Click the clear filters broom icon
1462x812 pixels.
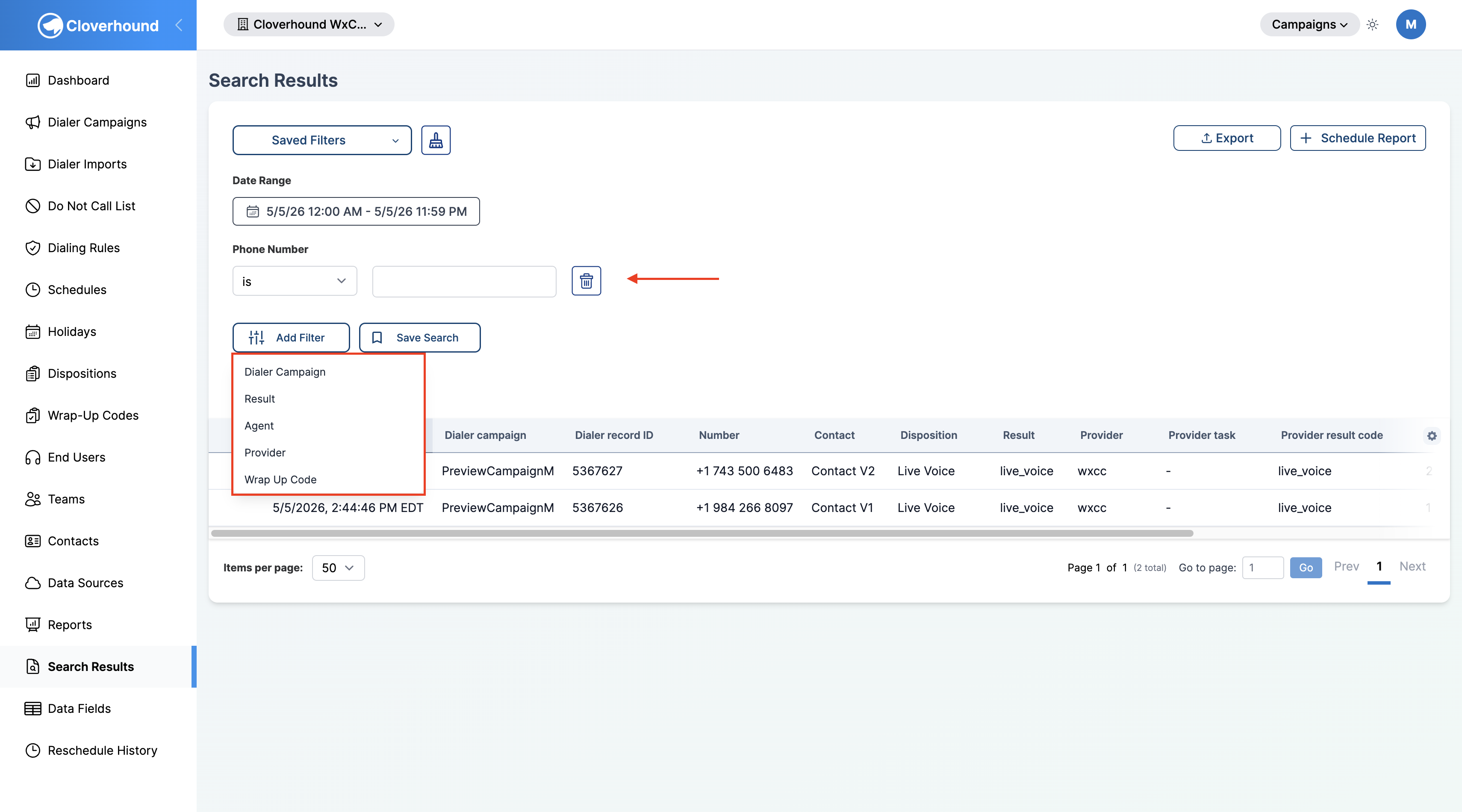point(436,140)
